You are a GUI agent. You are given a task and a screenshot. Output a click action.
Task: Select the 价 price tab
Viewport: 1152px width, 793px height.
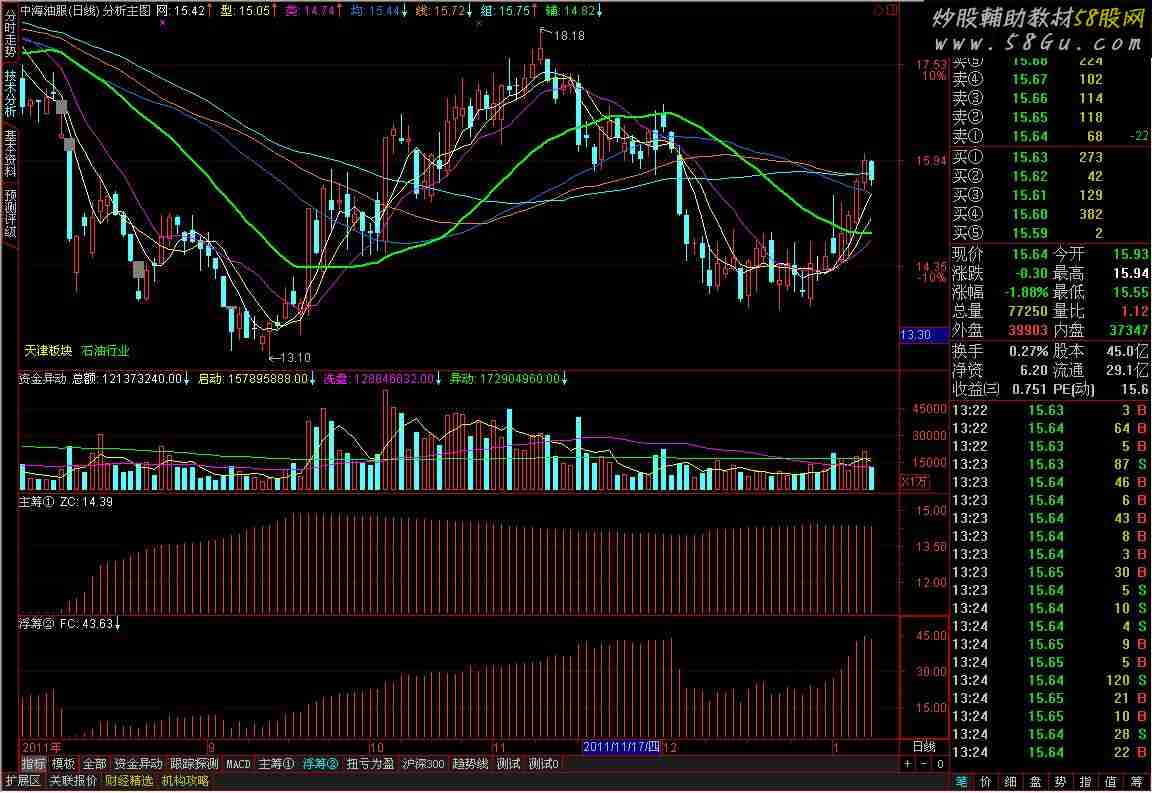[986, 782]
